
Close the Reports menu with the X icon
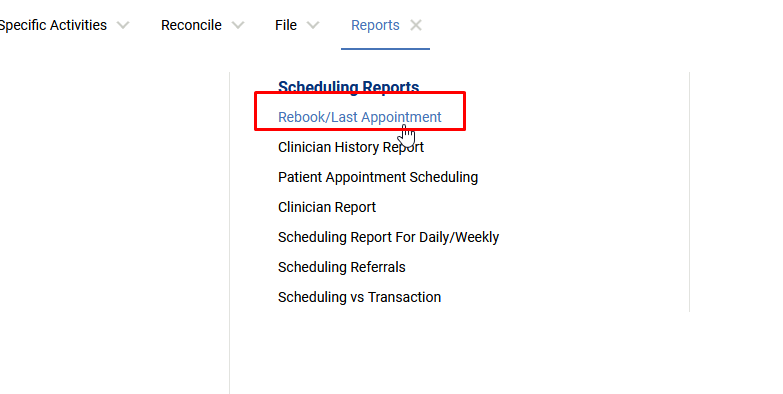(415, 25)
